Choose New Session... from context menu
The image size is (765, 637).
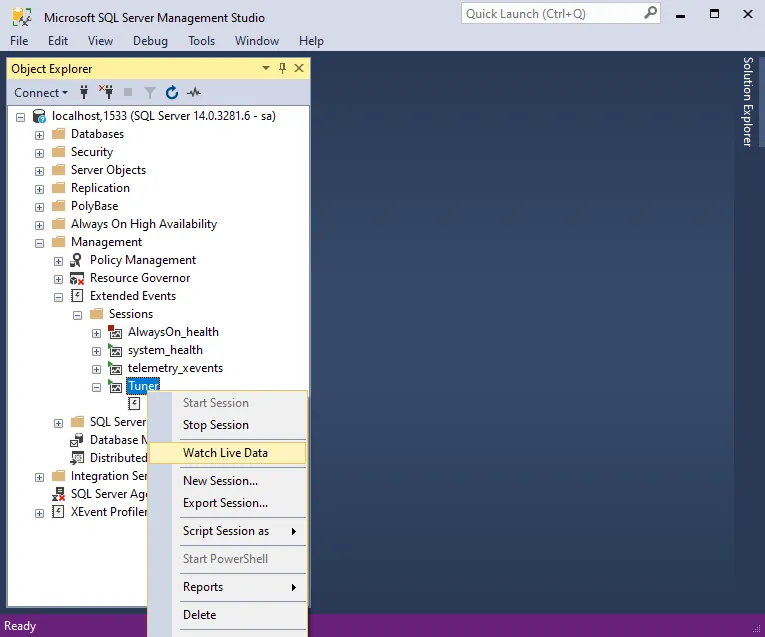coord(227,480)
